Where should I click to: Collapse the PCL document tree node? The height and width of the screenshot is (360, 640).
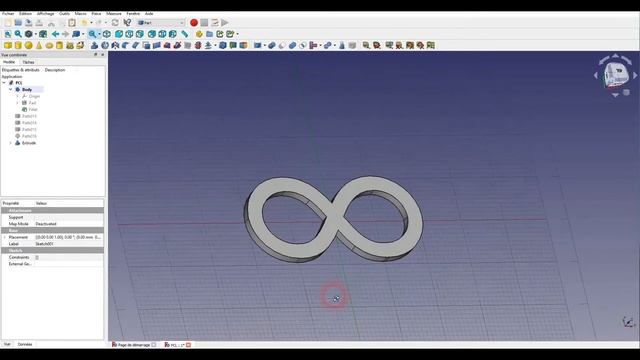tap(4, 83)
